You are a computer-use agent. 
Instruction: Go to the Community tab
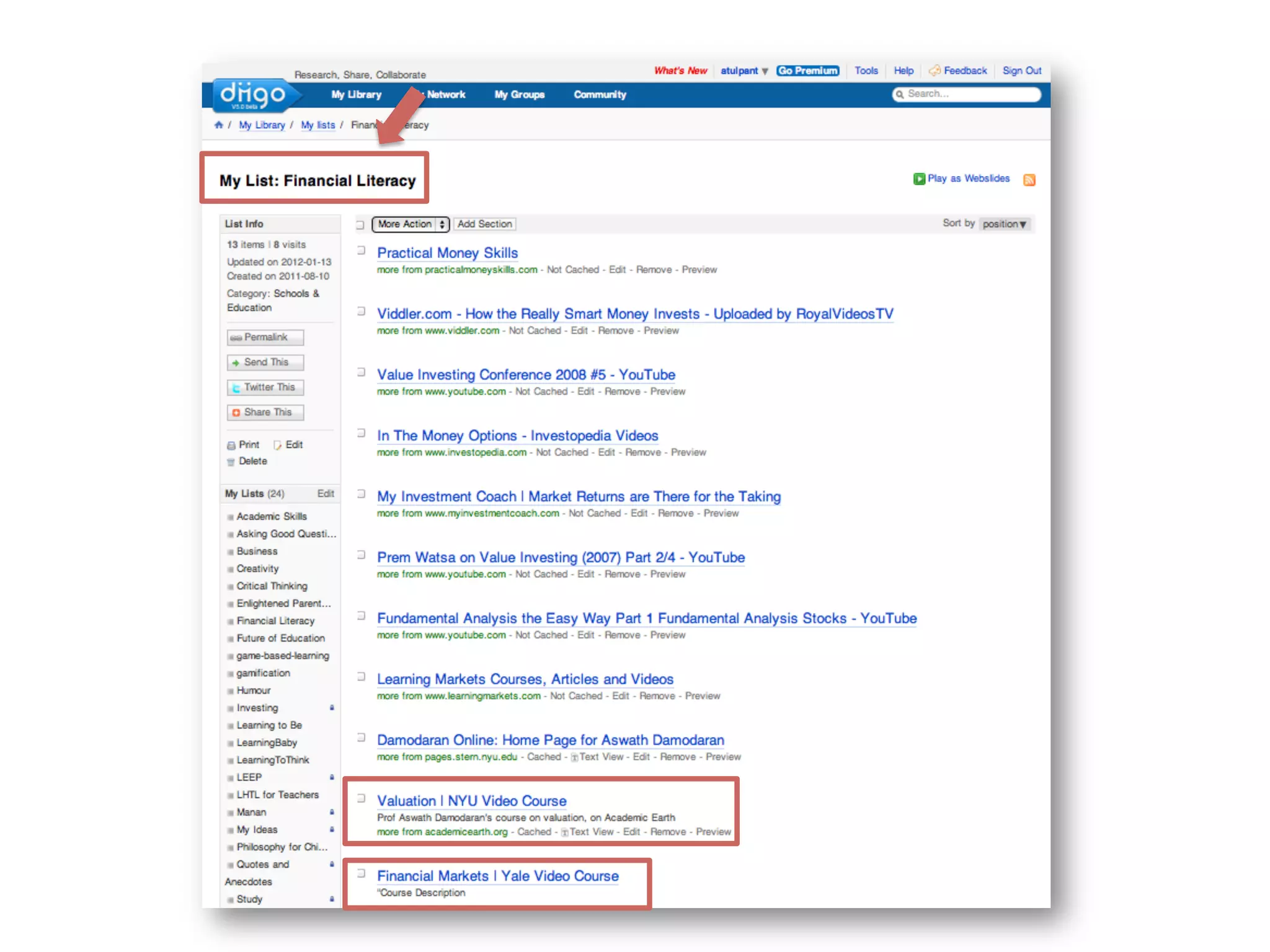point(600,95)
